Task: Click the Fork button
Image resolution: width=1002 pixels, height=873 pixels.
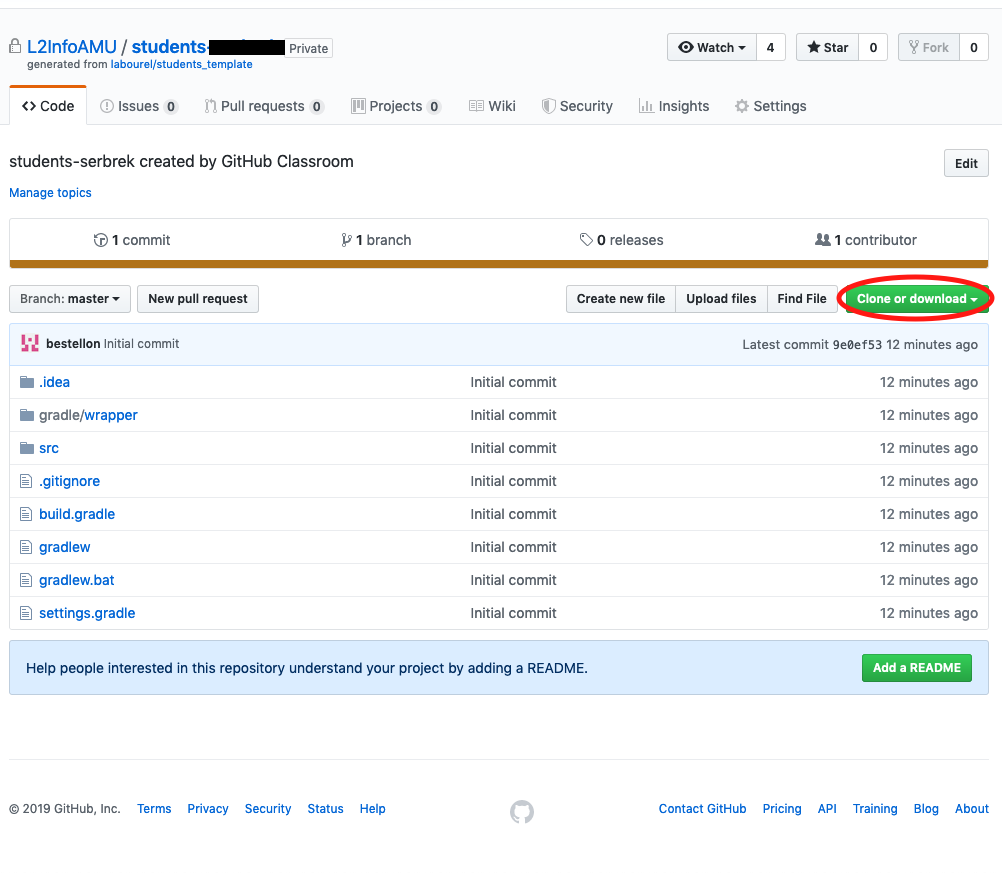Action: click(929, 47)
